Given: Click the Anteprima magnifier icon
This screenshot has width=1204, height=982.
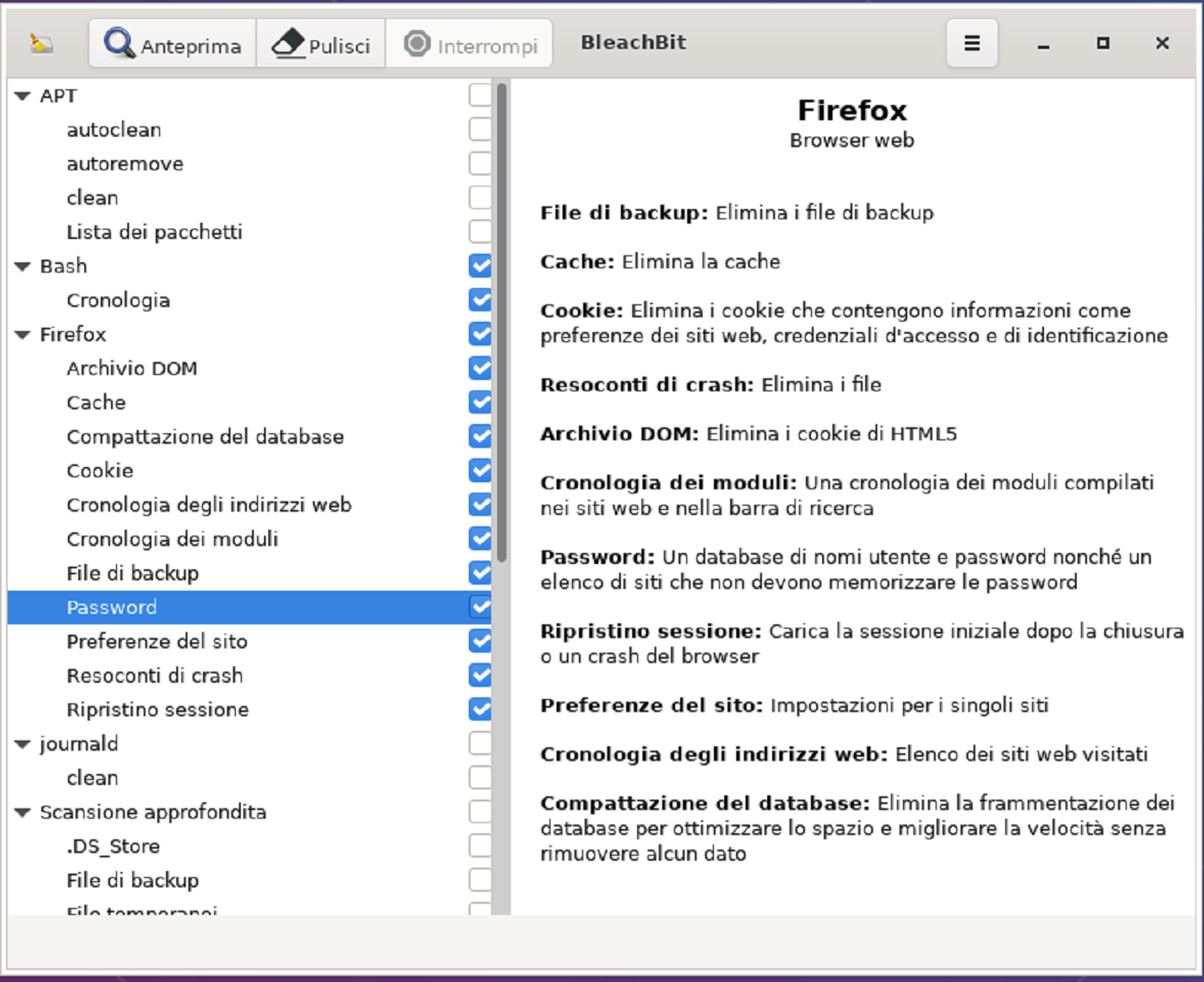Looking at the screenshot, I should pos(119,43).
